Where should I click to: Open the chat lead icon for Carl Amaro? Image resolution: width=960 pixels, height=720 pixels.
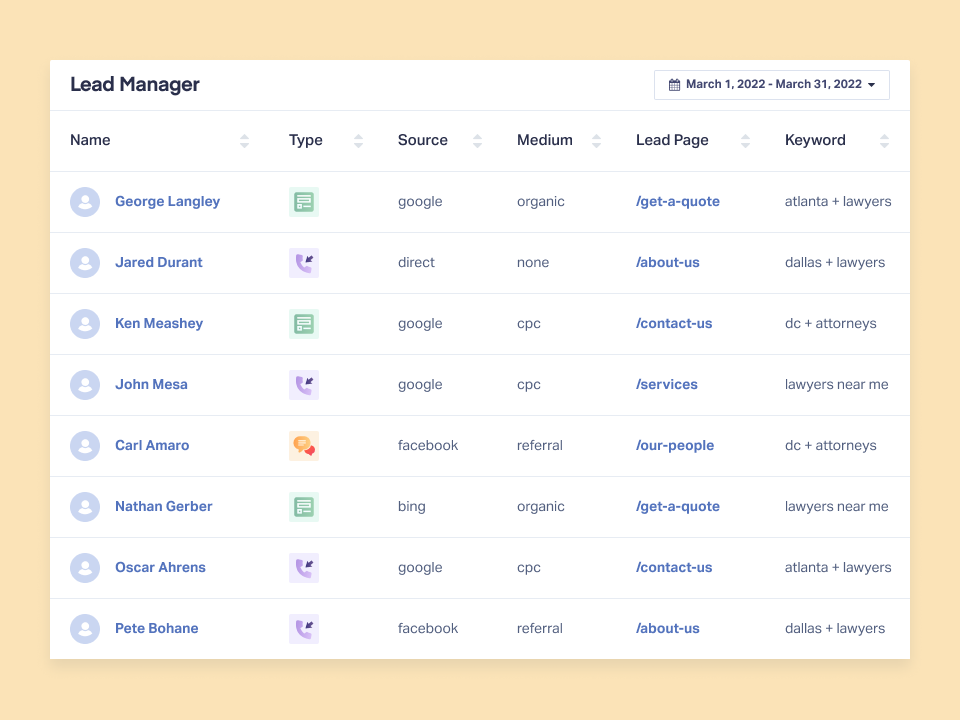(304, 445)
